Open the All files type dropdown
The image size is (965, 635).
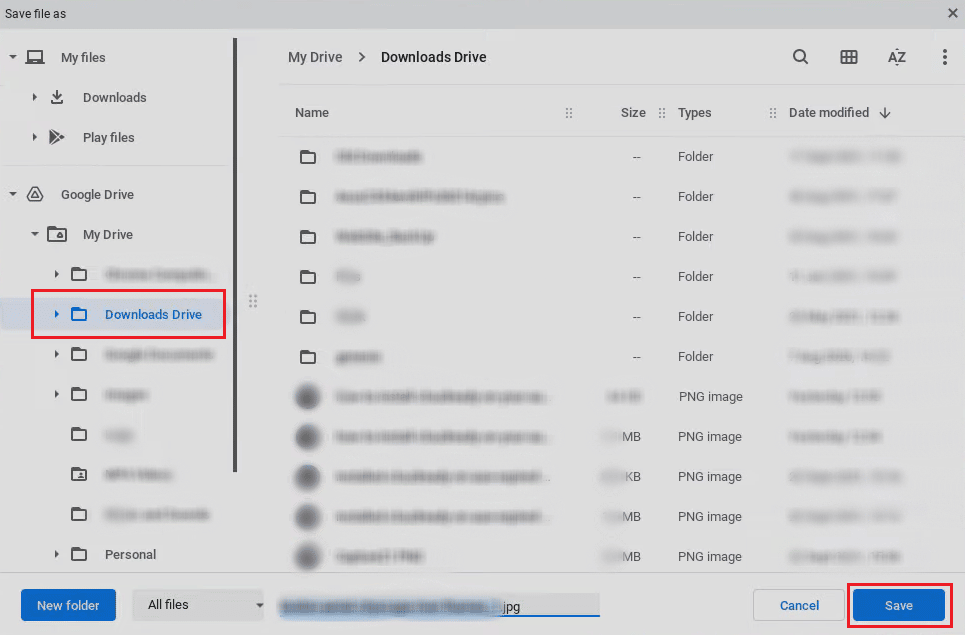[198, 605]
